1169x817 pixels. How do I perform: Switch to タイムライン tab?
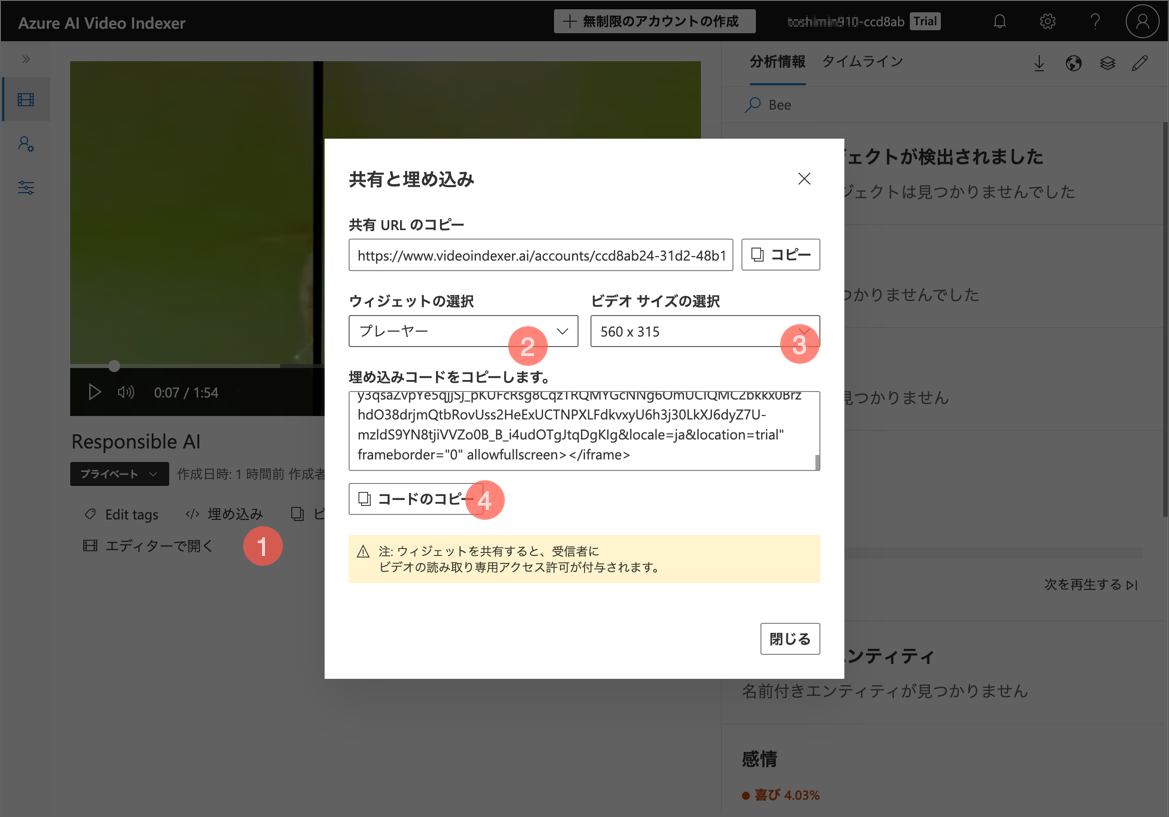point(862,62)
